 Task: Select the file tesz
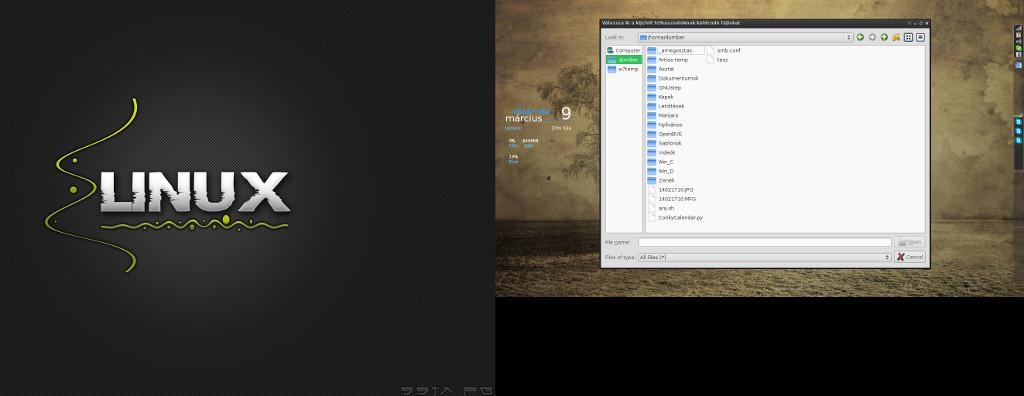(718, 59)
